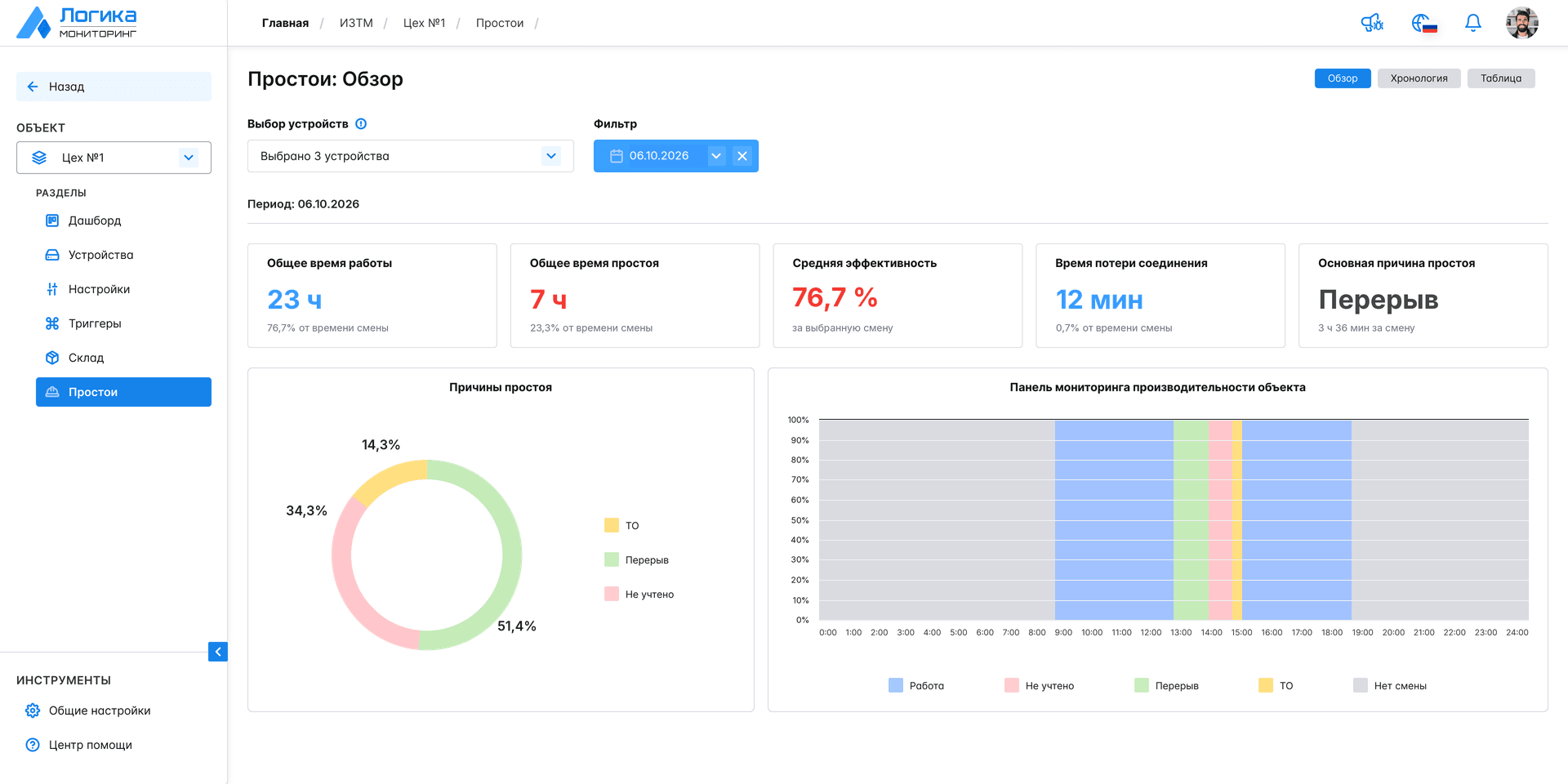Go back with the Назад button
Viewport: 1568px width, 784px height.
click(114, 87)
